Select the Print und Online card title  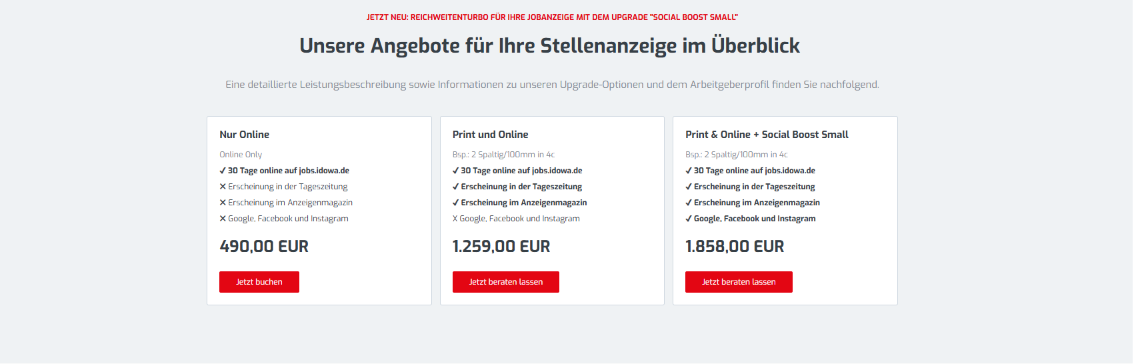[x=491, y=134]
